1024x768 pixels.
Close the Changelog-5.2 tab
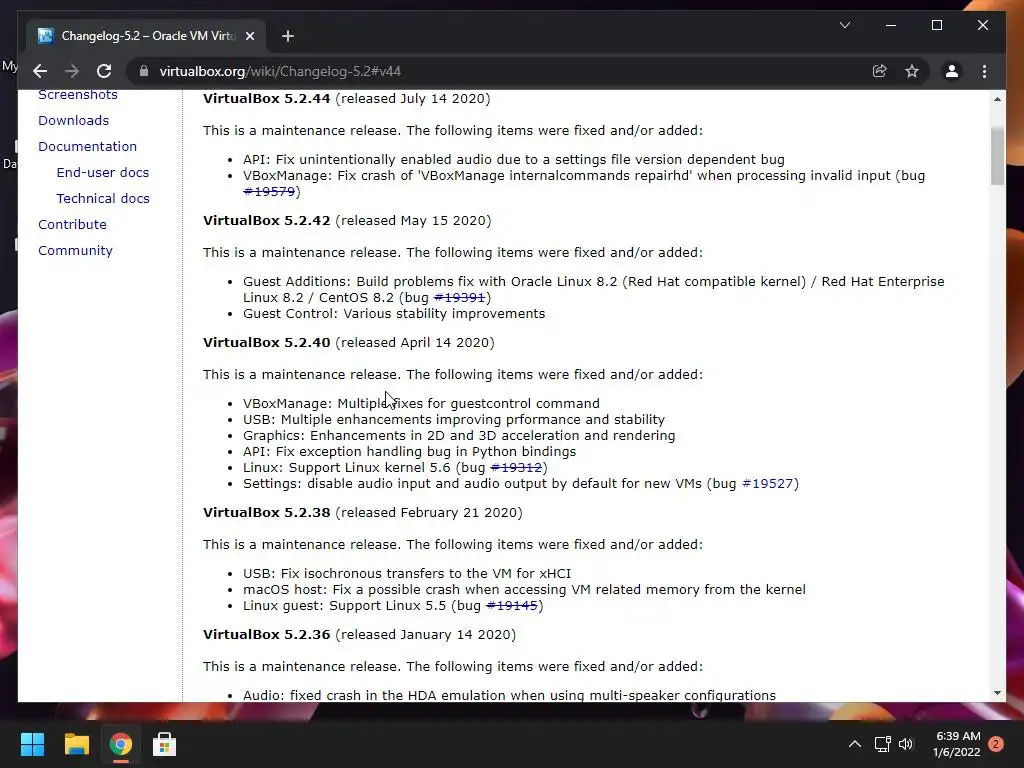[250, 36]
